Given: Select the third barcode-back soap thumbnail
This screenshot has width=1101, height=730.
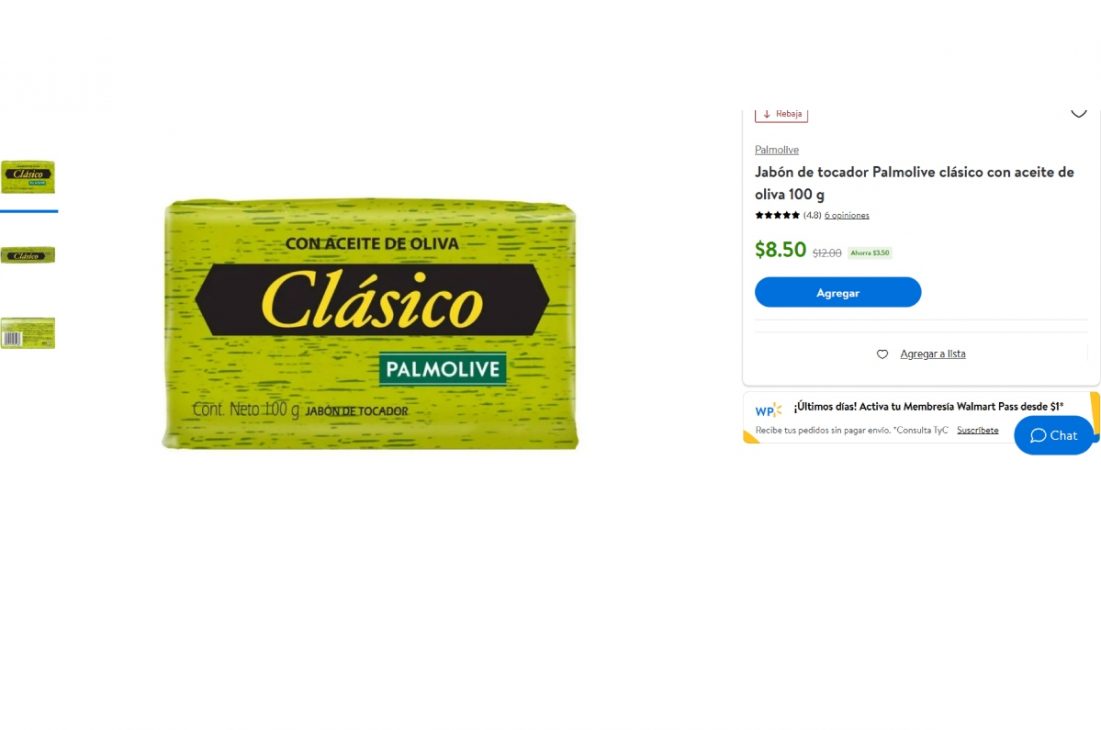Looking at the screenshot, I should [x=28, y=333].
